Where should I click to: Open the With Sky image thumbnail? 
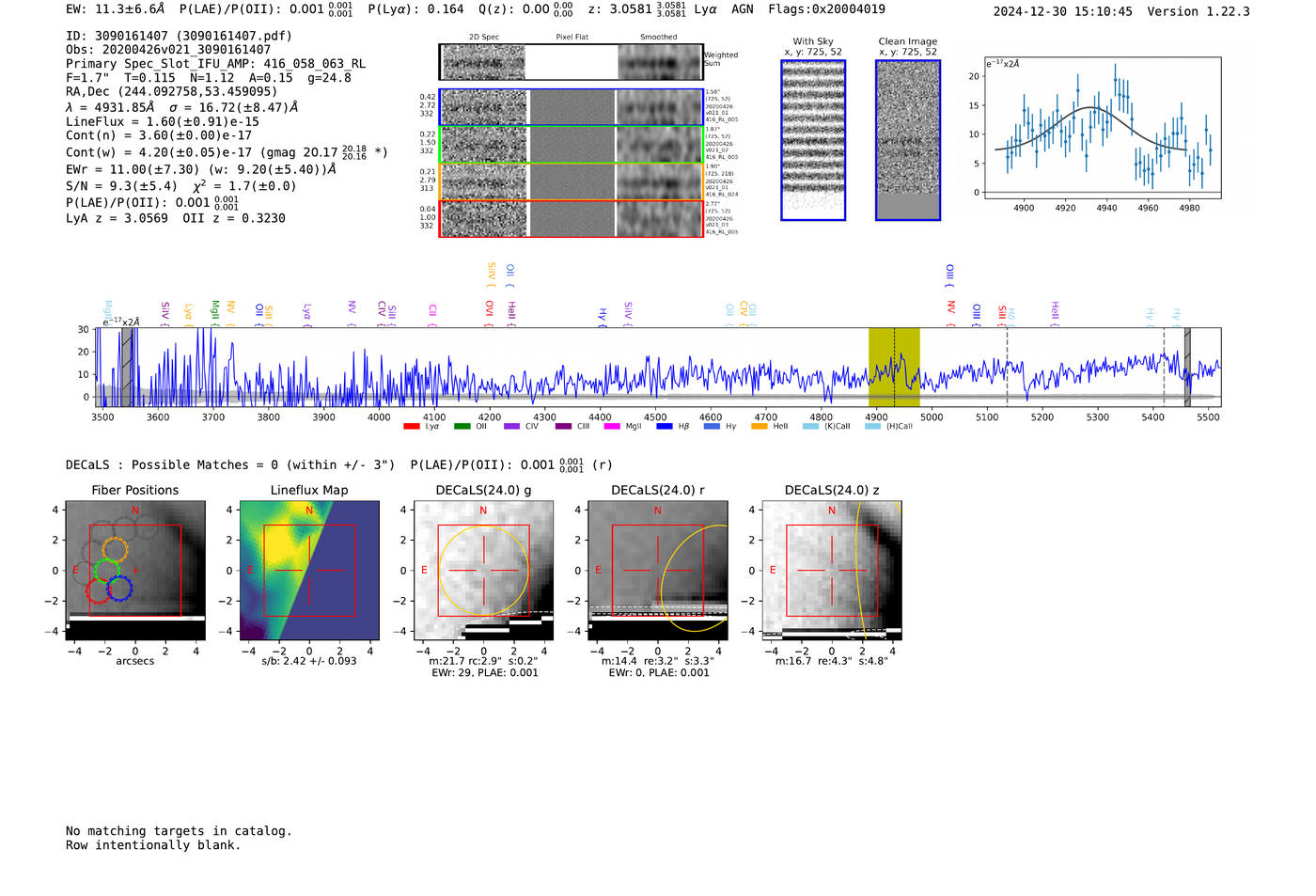(x=813, y=140)
